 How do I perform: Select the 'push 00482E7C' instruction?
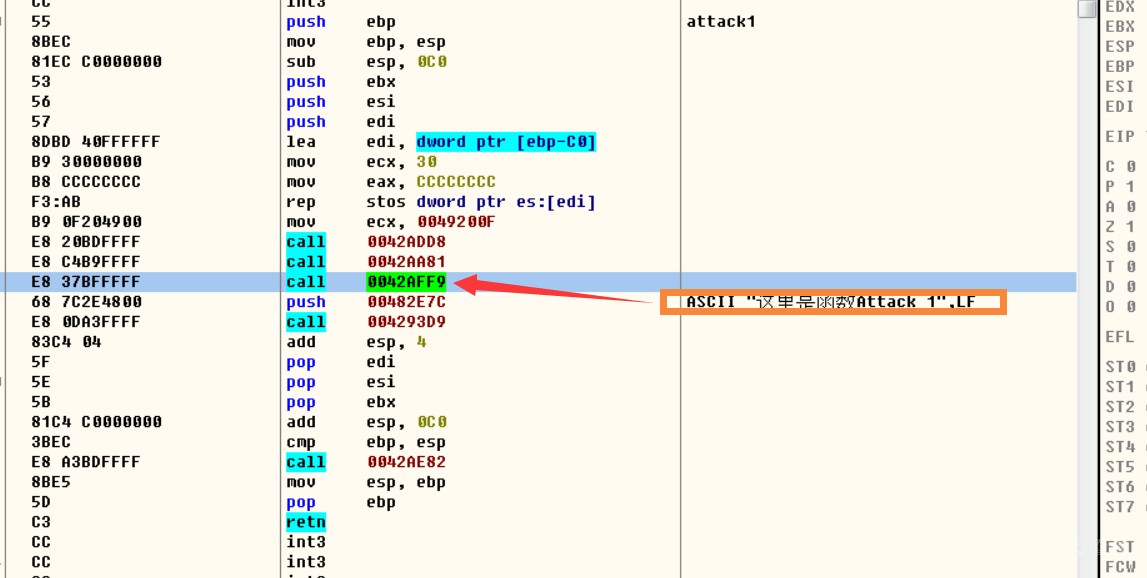point(366,302)
